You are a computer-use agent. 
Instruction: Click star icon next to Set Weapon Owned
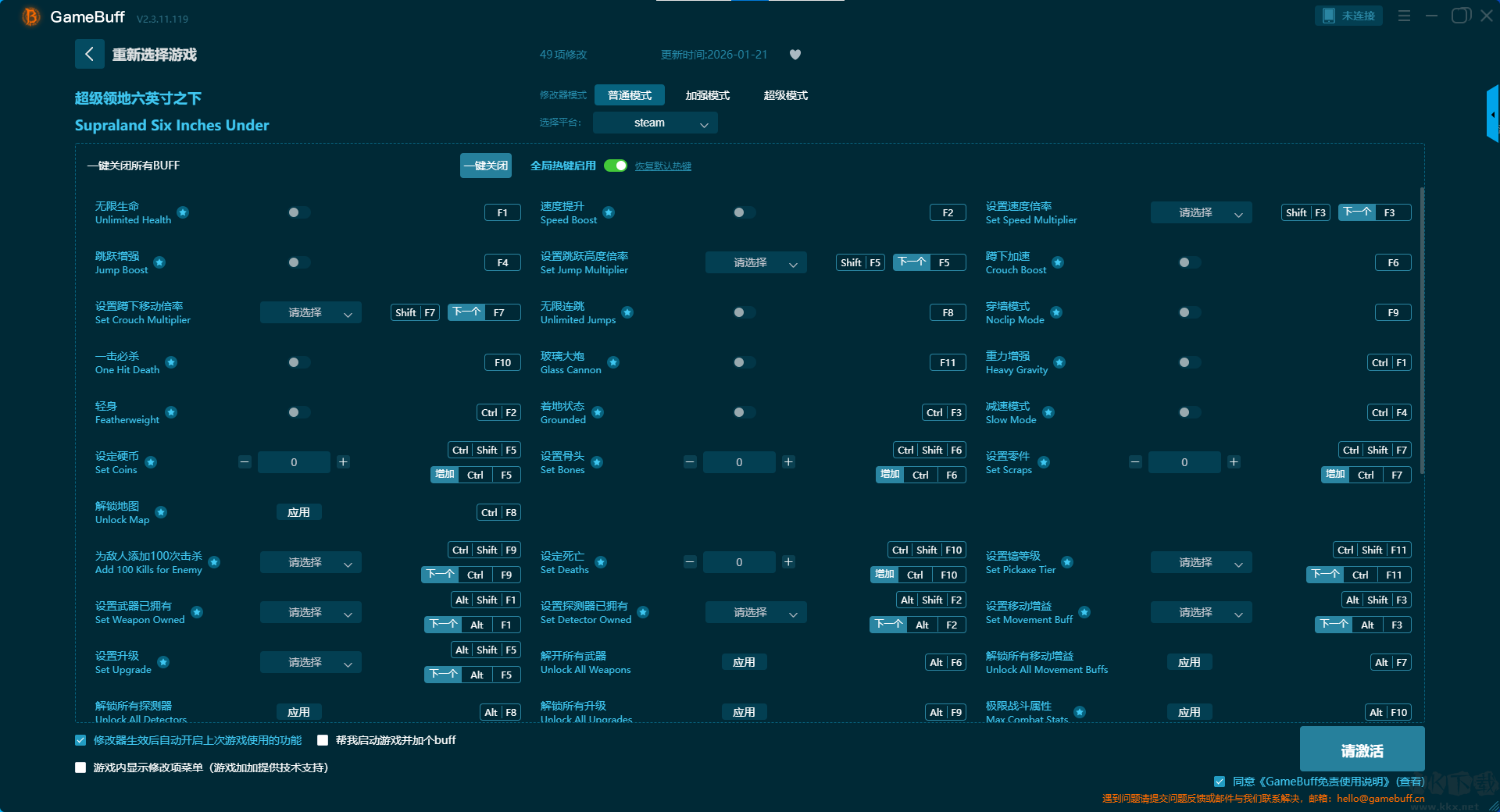pyautogui.click(x=197, y=612)
